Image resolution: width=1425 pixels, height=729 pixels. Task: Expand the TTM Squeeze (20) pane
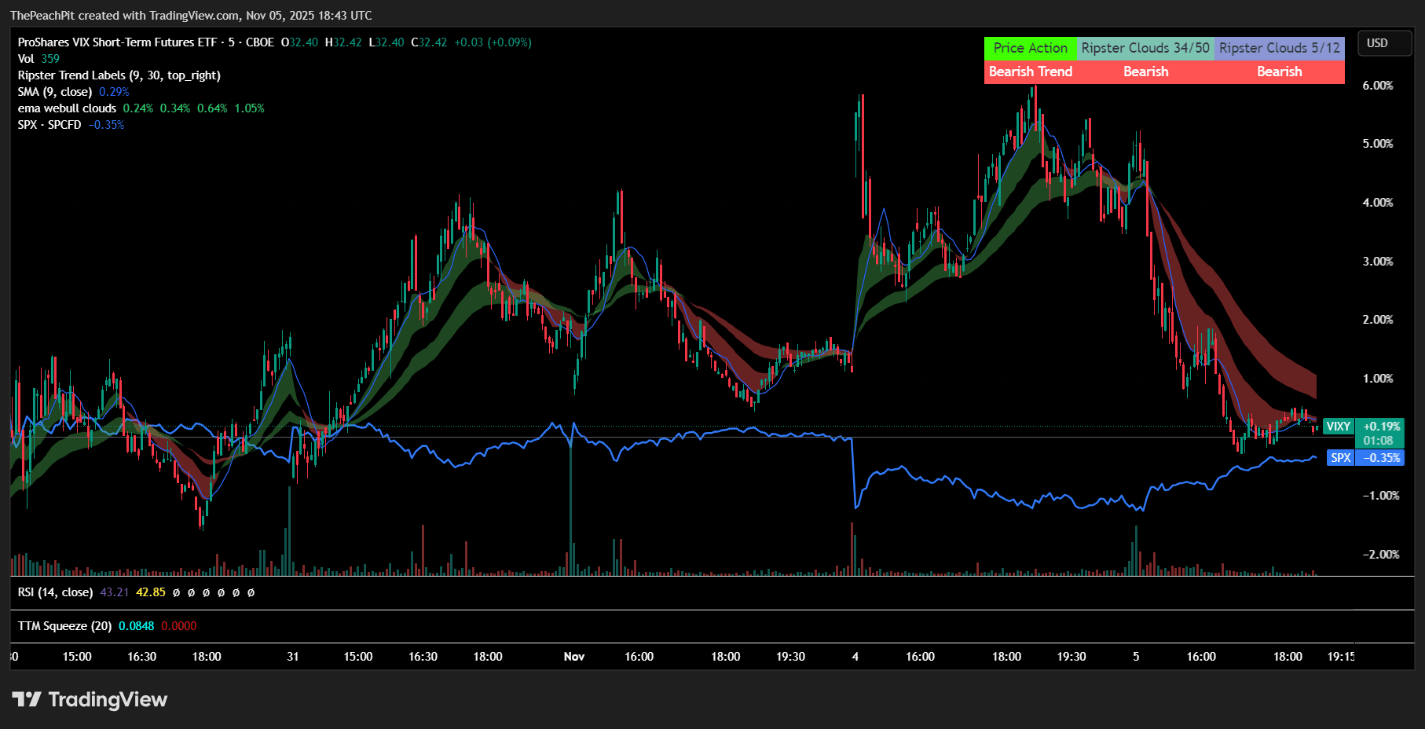tap(64, 626)
